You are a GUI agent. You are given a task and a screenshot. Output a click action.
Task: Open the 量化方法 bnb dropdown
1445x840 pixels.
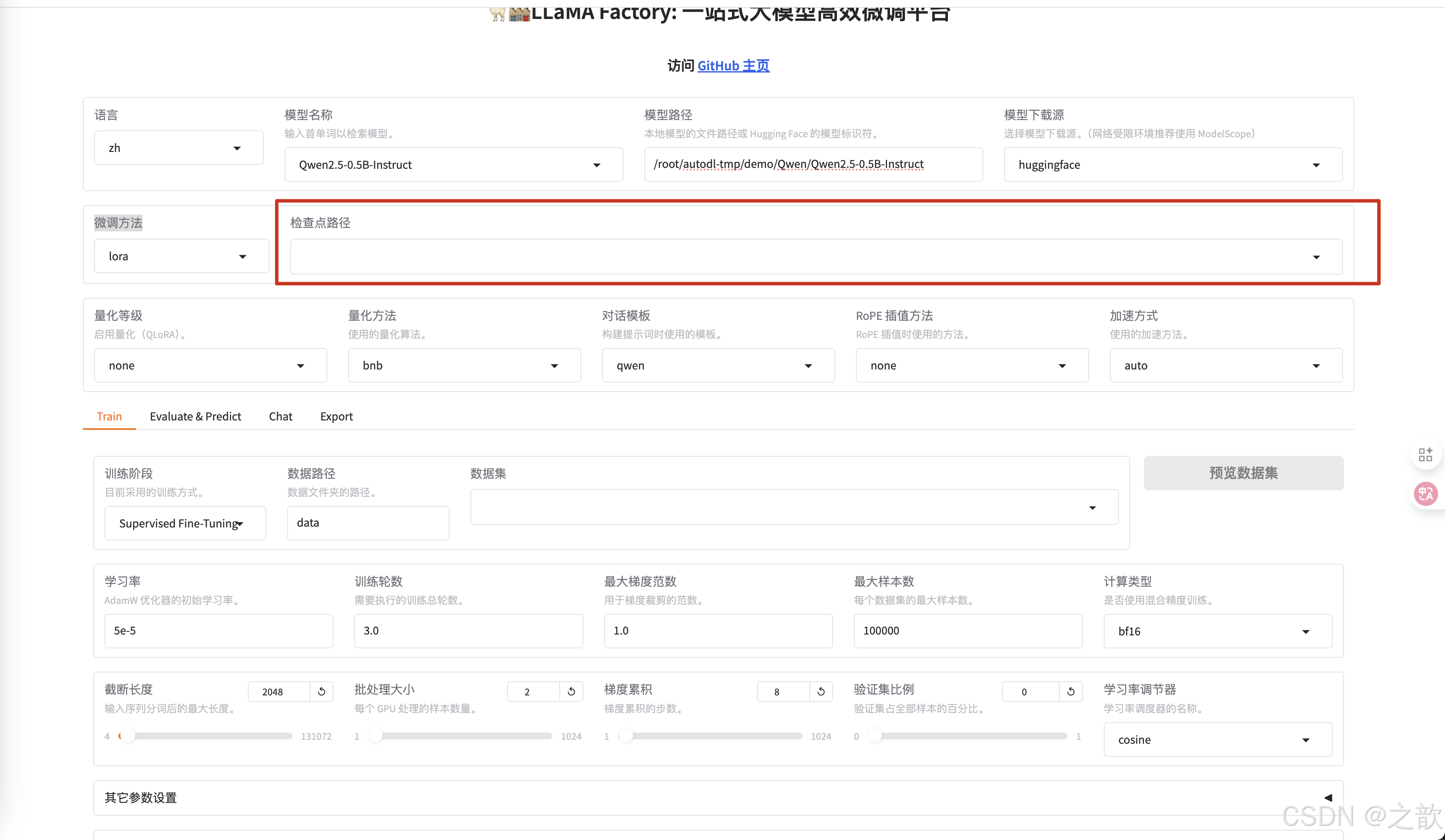coord(464,366)
